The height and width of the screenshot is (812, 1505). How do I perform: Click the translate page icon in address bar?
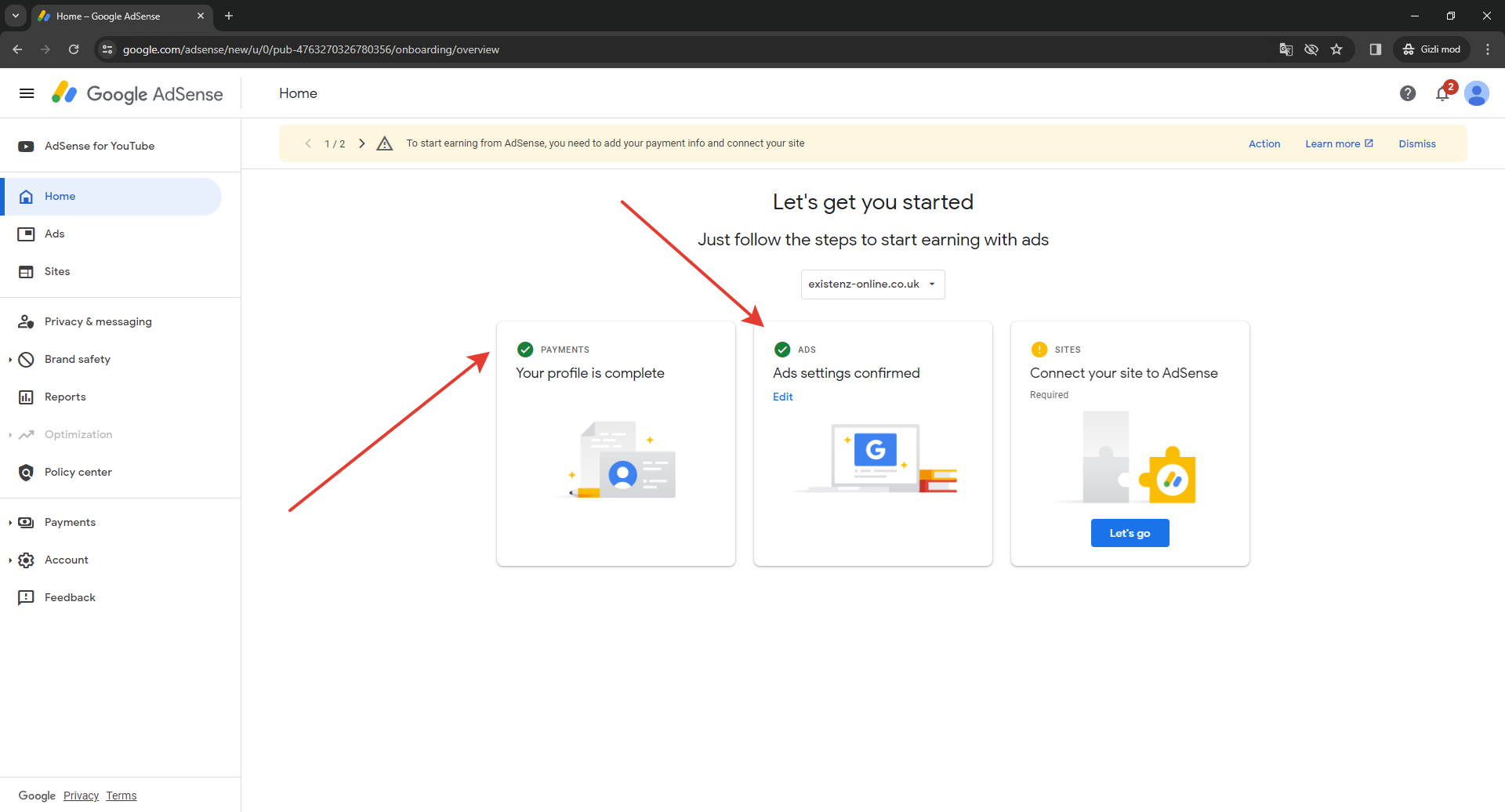(x=1286, y=49)
